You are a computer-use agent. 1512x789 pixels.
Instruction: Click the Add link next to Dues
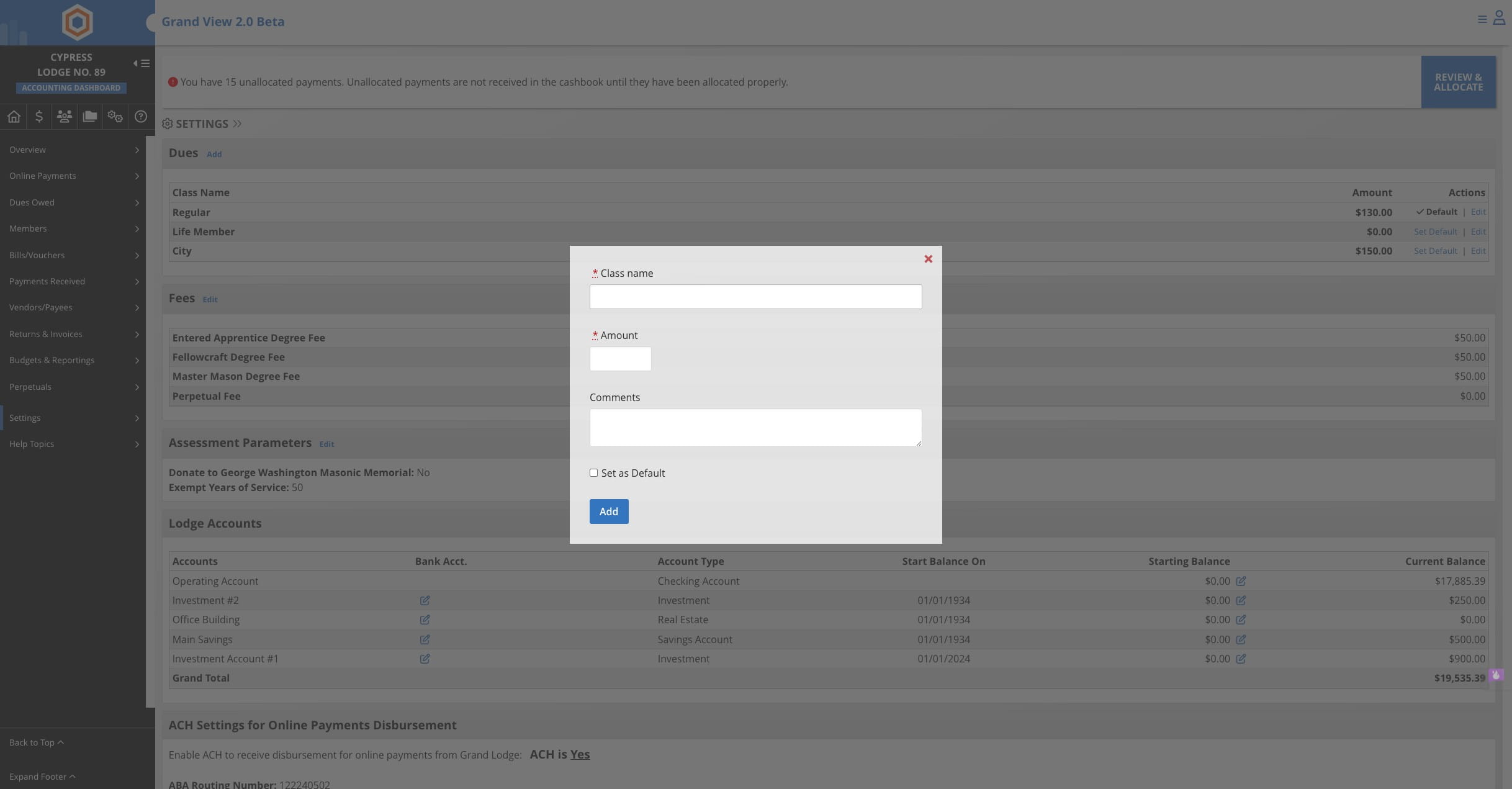[214, 155]
